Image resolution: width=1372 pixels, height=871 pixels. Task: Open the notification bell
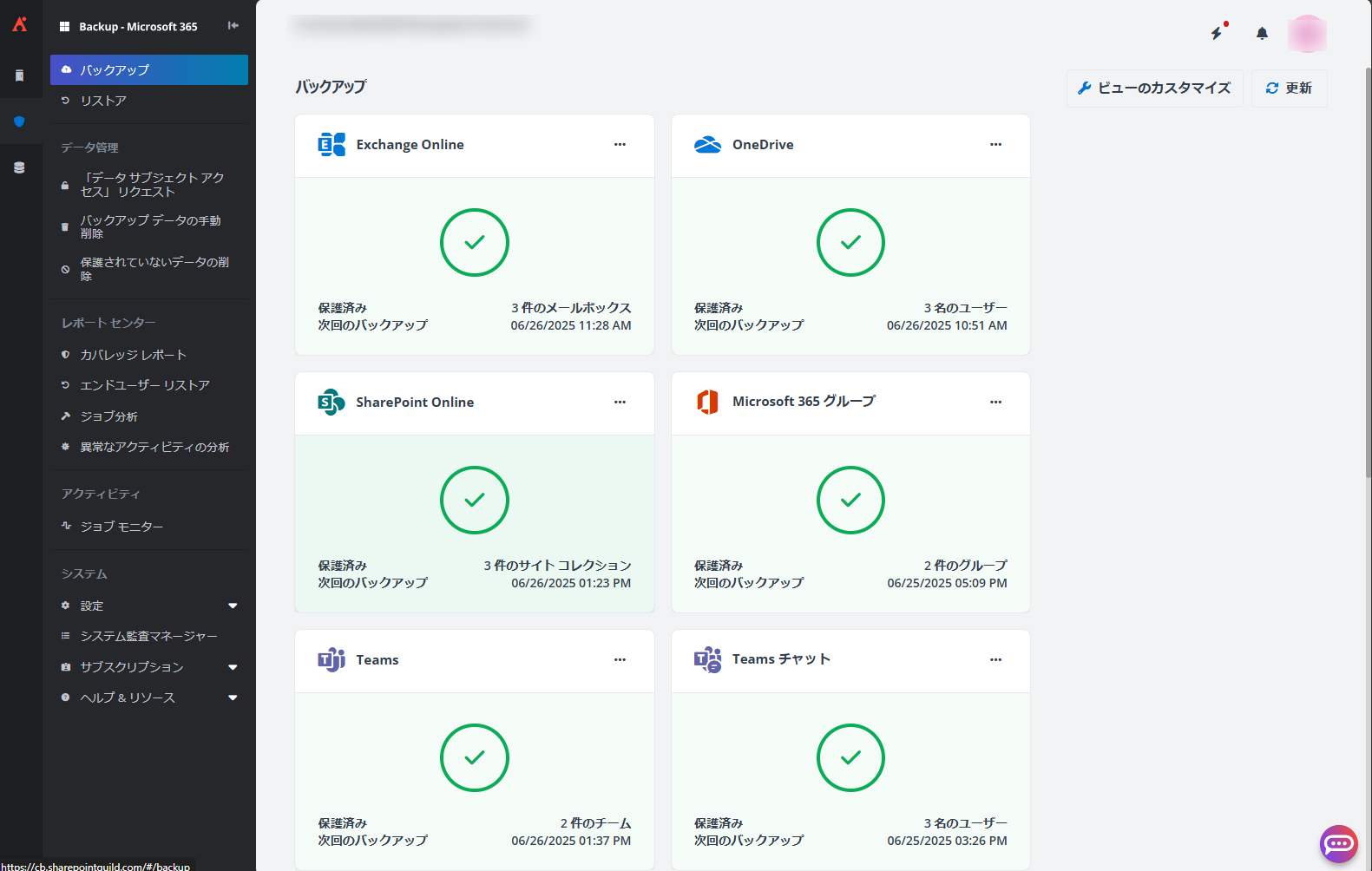tap(1262, 33)
